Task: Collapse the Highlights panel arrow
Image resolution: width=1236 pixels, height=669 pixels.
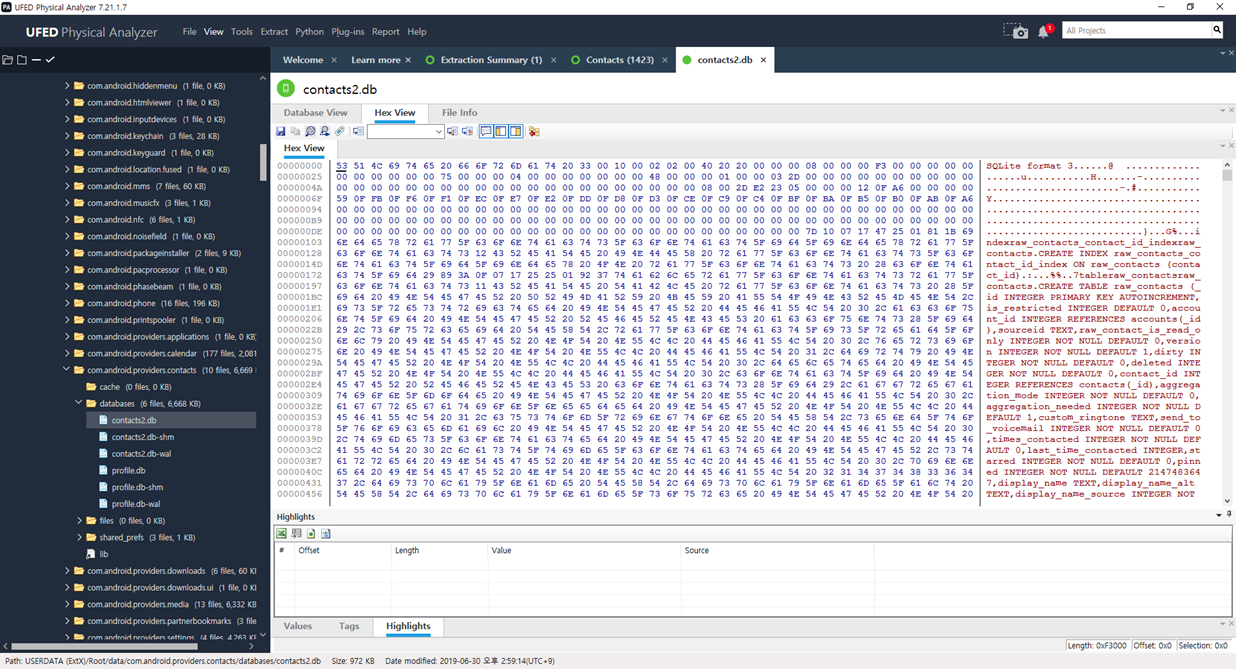Action: pyautogui.click(x=1220, y=515)
